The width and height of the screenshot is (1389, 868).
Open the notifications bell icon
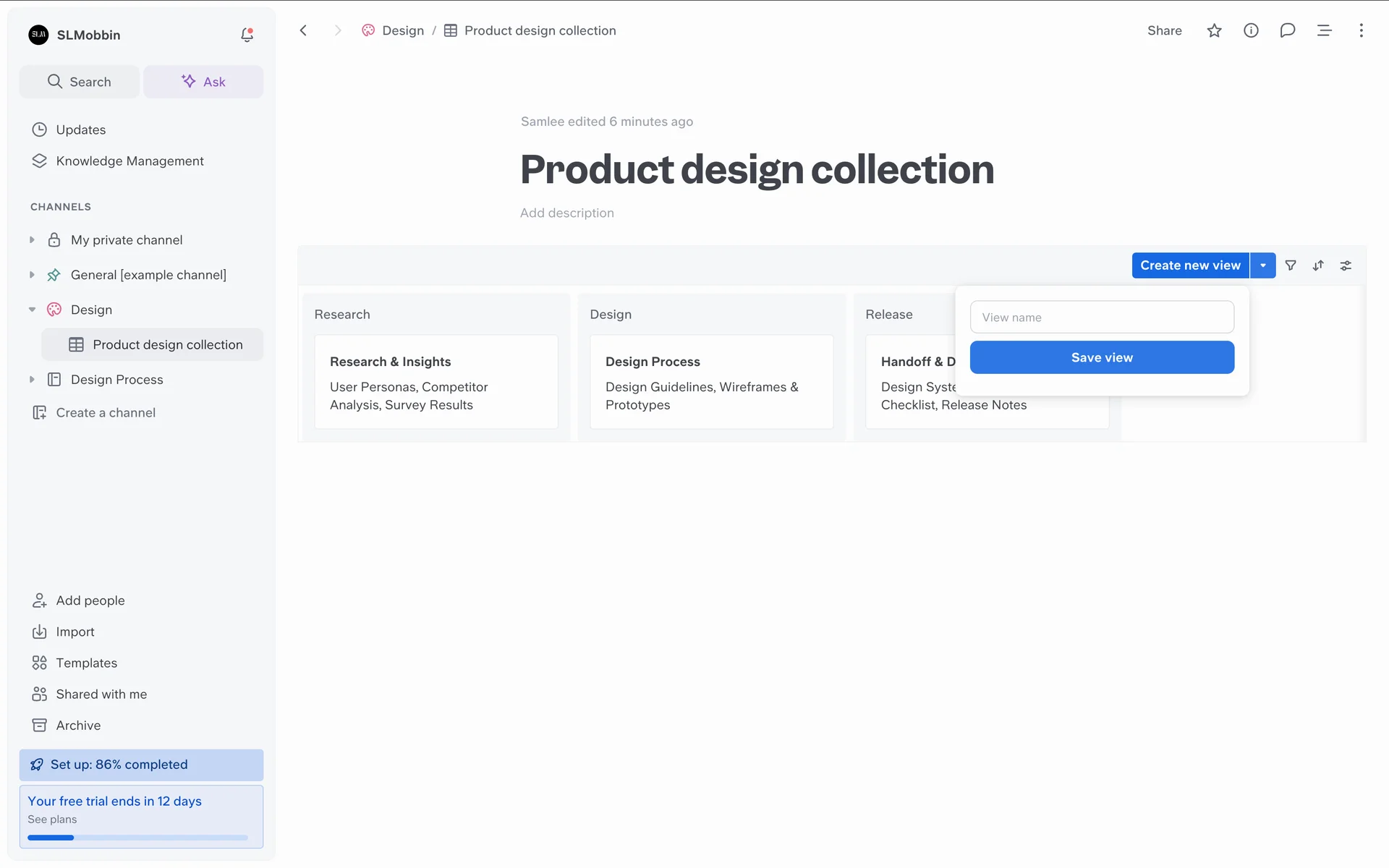point(247,35)
